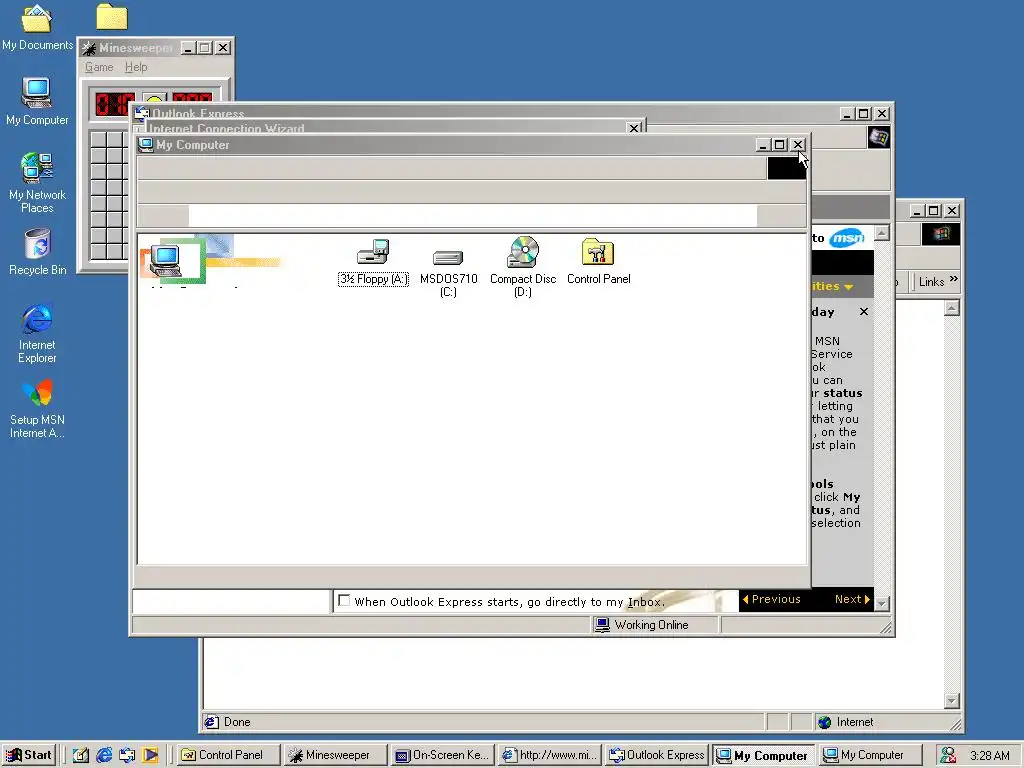The image size is (1024, 768).
Task: Click Next in Outlook Express tips
Action: point(852,600)
